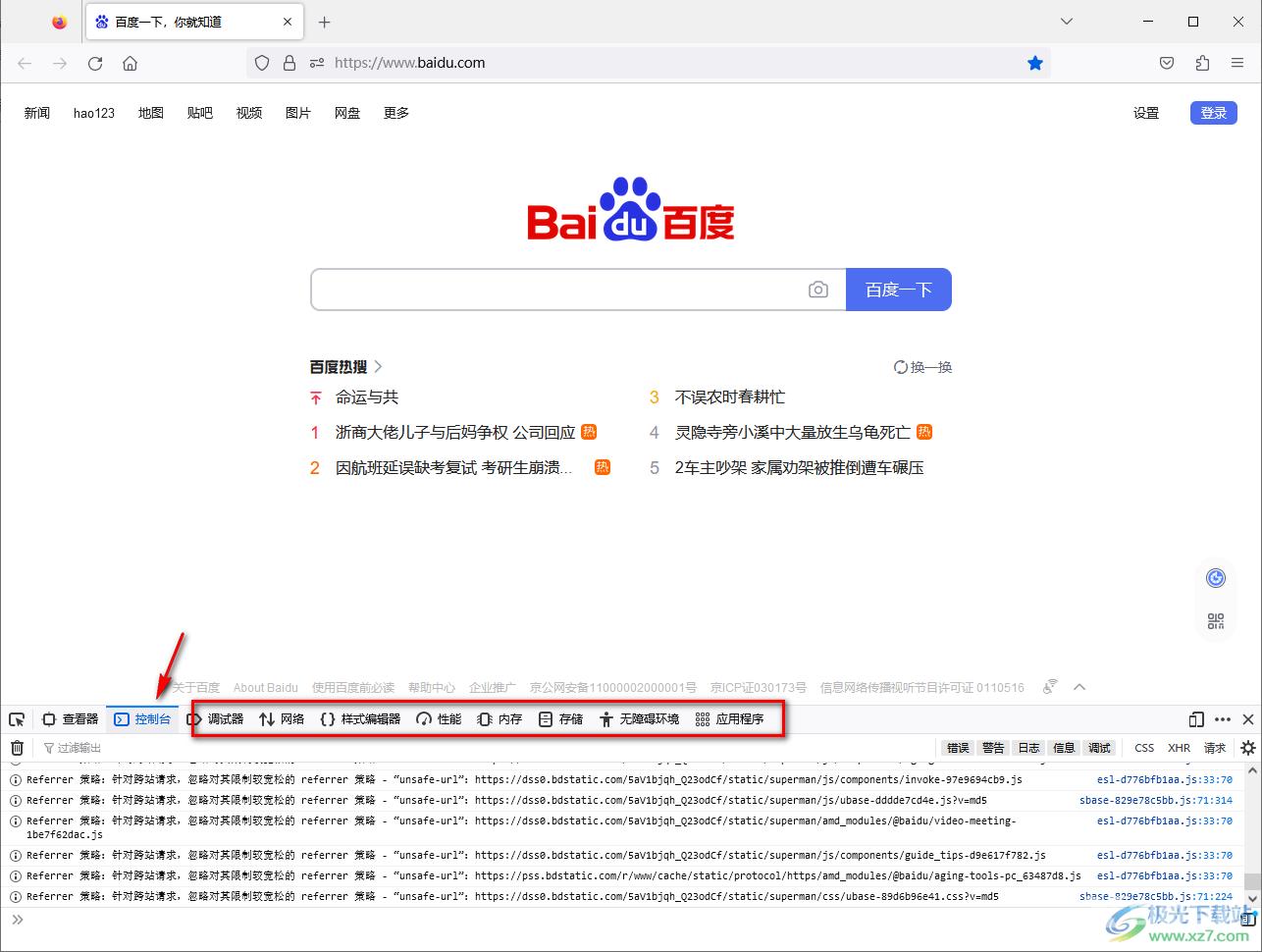Open the 贴吧 link

click(200, 113)
